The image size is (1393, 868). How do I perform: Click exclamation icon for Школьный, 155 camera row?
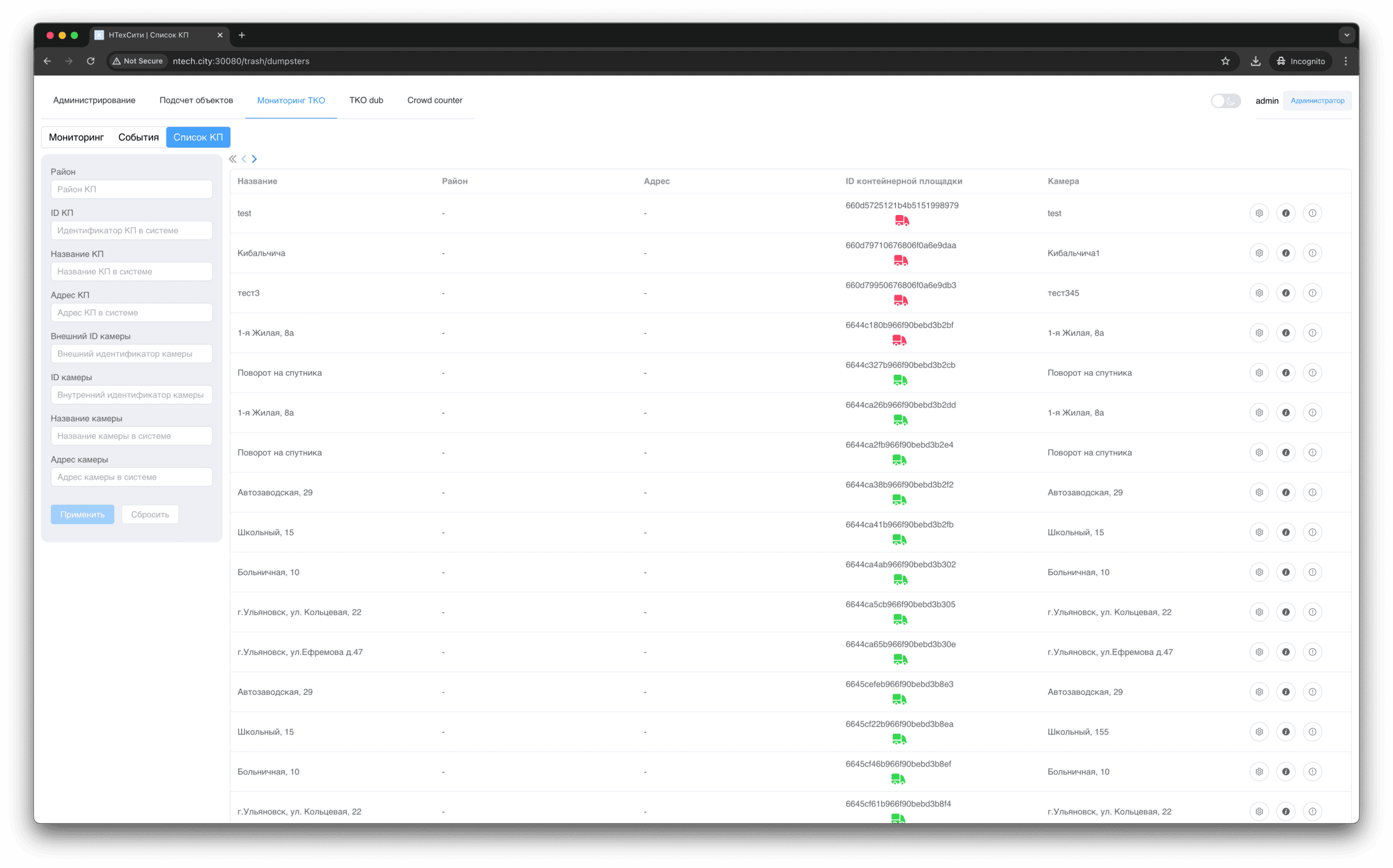coord(1312,732)
